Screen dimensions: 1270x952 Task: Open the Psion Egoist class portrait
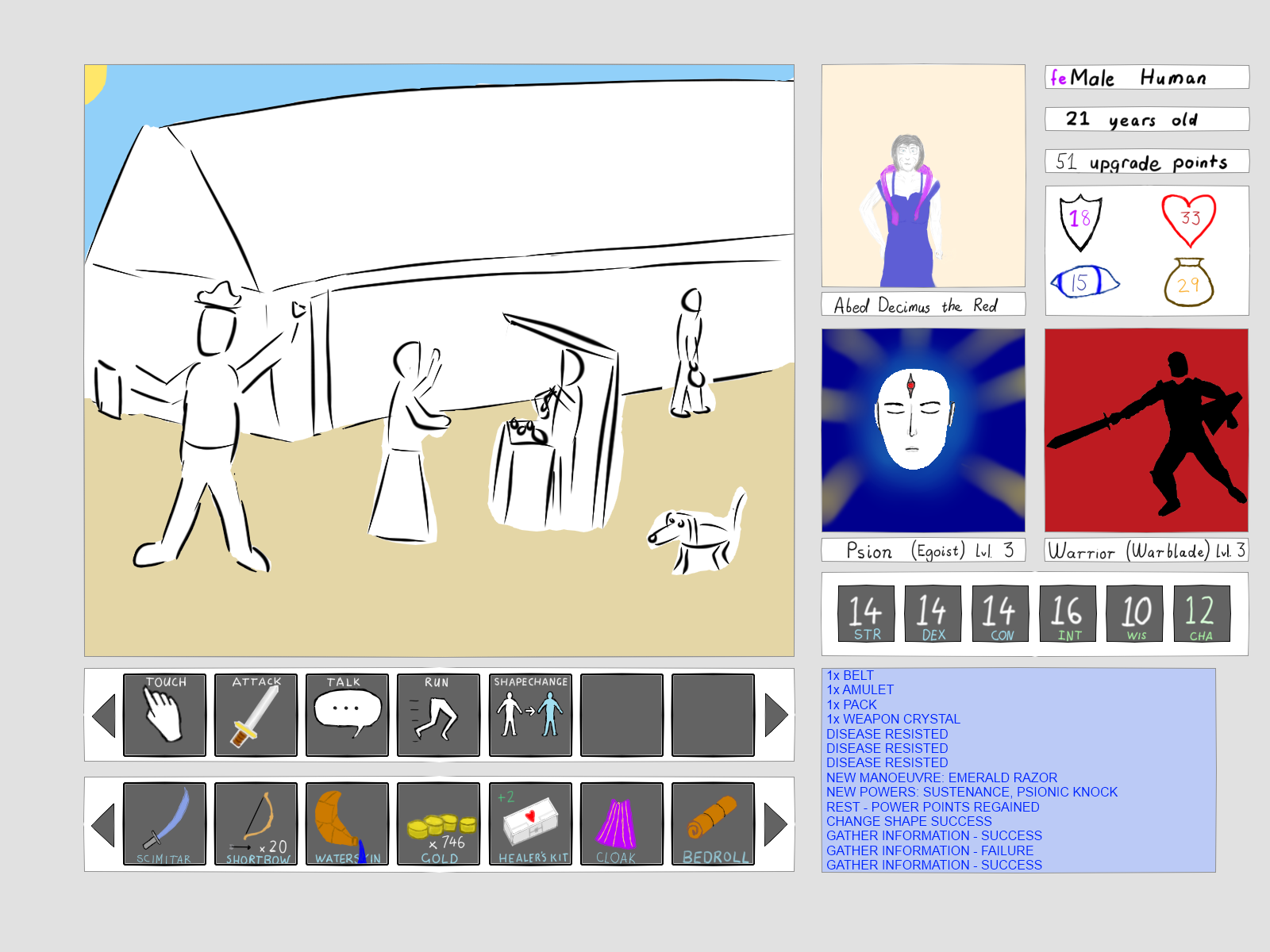(x=923, y=430)
